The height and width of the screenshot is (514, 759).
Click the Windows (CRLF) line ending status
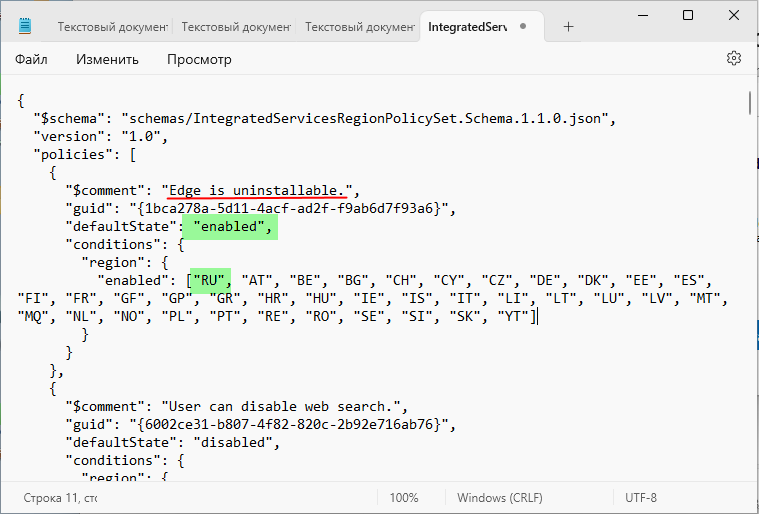500,498
